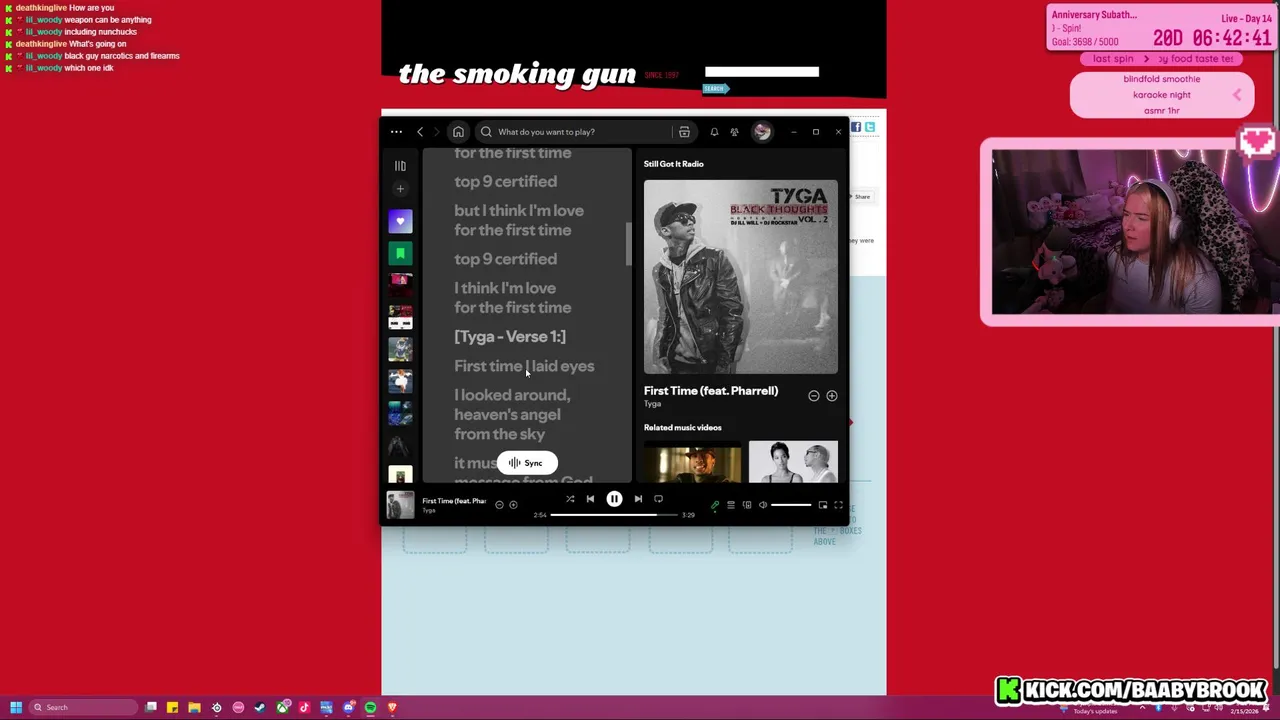This screenshot has width=1280, height=720.
Task: Open Brave browser from the taskbar
Action: click(x=392, y=707)
